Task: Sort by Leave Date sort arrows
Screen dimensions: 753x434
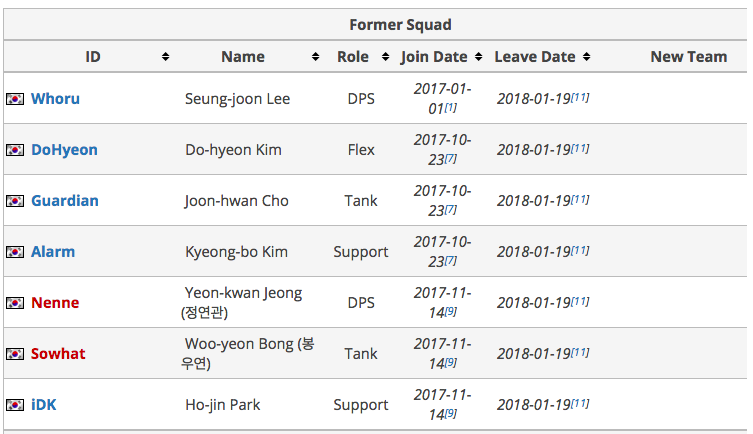Action: [586, 57]
